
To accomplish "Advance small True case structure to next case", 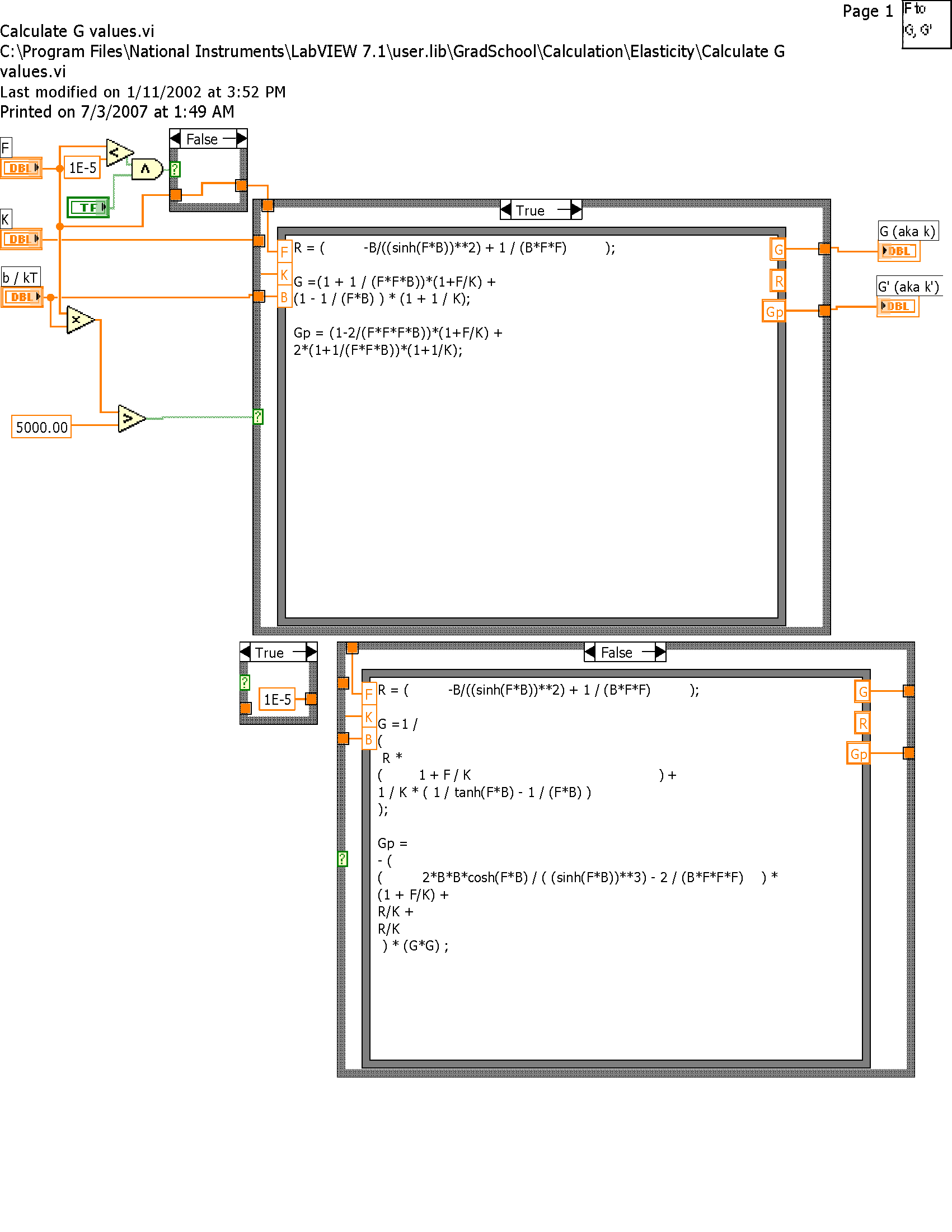I will point(311,653).
